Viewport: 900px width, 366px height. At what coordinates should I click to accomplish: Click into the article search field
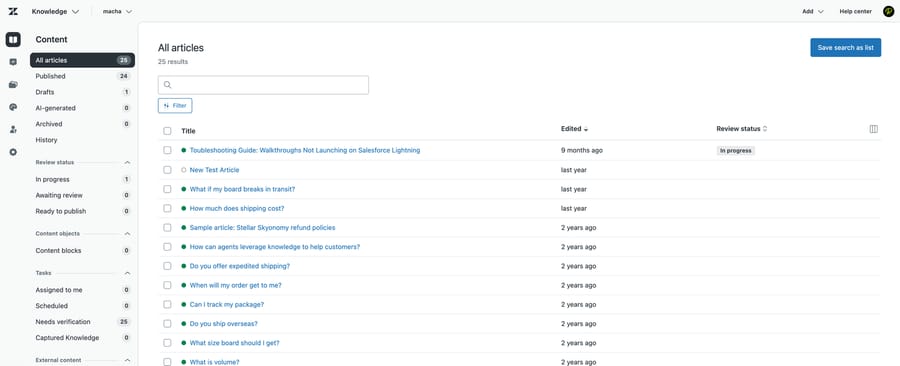pyautogui.click(x=263, y=85)
